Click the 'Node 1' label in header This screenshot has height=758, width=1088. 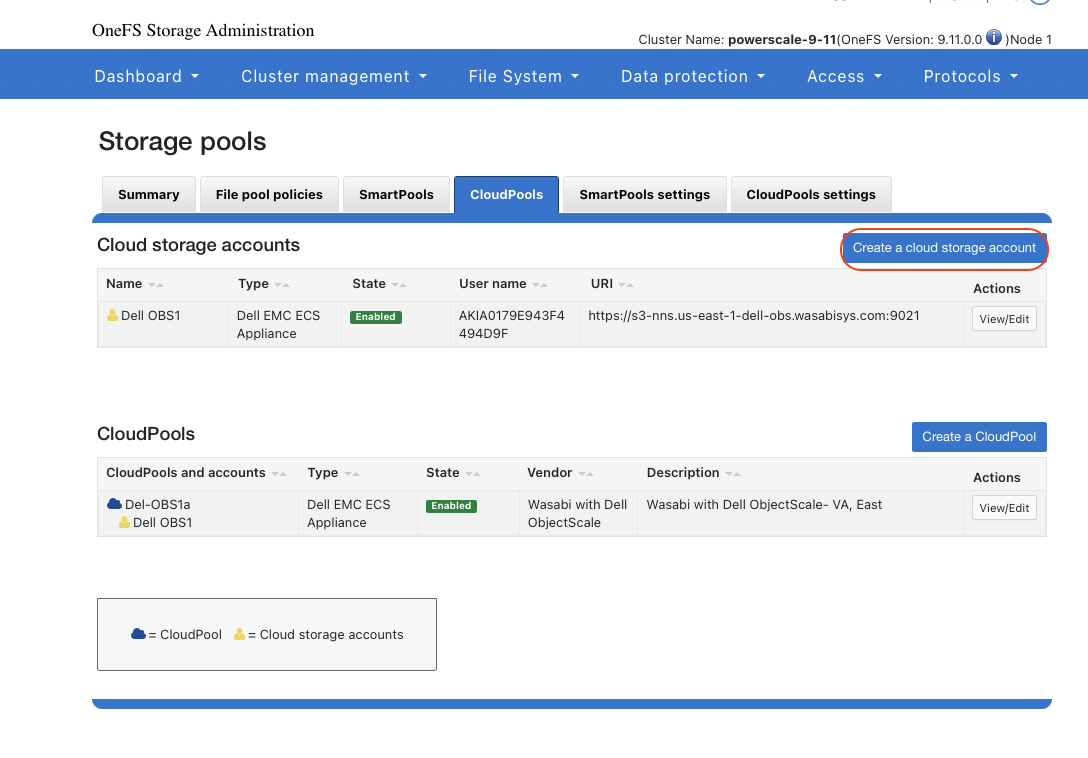1031,40
